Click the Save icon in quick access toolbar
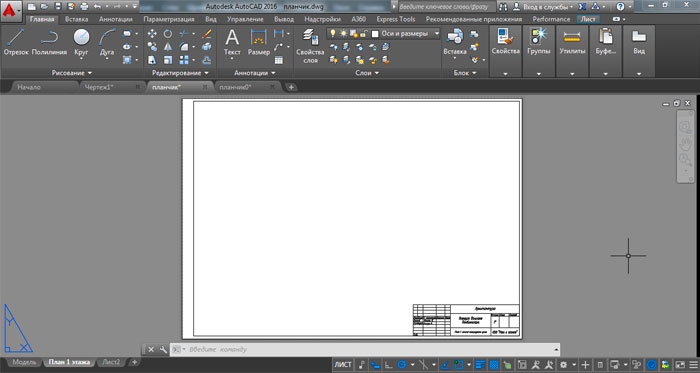 click(x=58, y=7)
